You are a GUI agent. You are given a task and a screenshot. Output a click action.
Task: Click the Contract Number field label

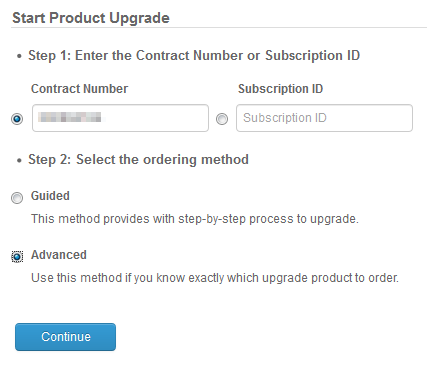tap(79, 89)
